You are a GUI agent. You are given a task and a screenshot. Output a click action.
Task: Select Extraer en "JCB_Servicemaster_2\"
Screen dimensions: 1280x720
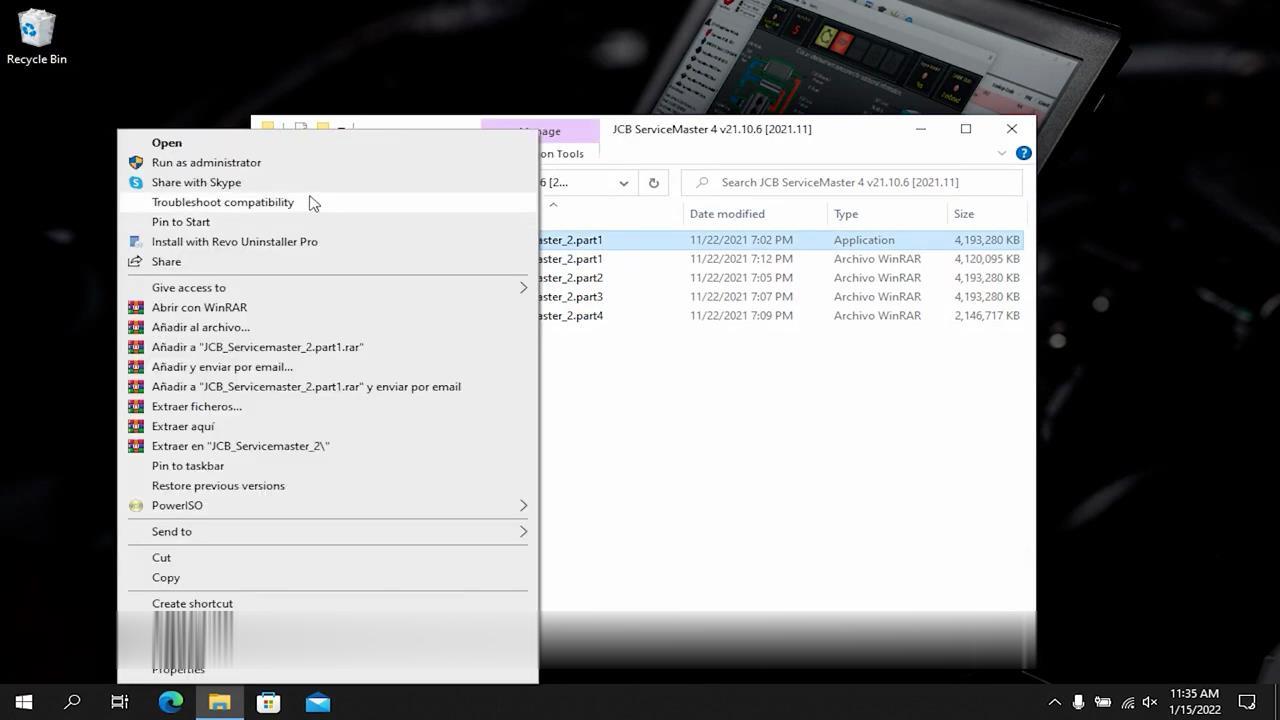[x=240, y=446]
